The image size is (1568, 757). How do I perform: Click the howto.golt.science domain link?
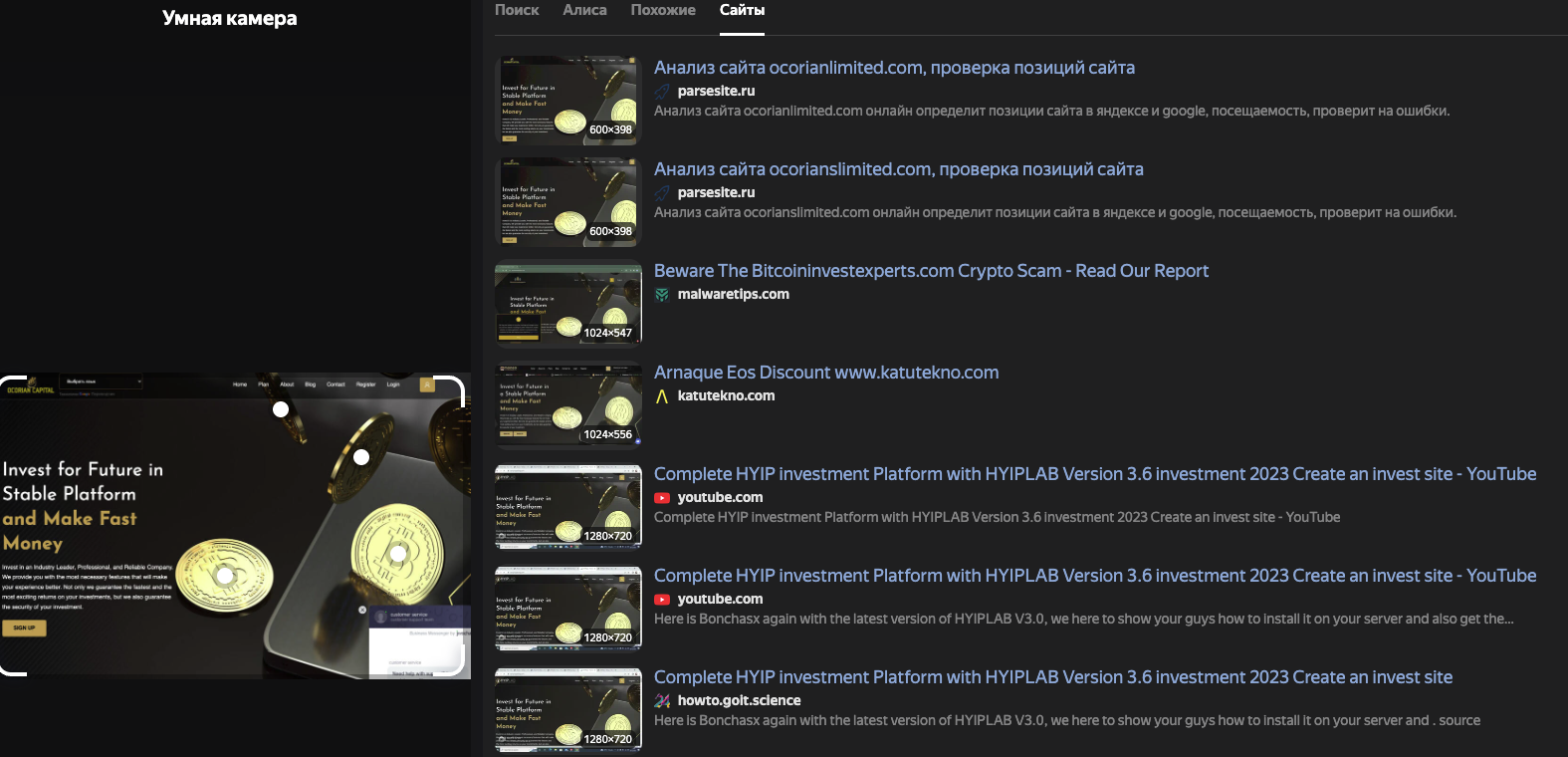739,701
